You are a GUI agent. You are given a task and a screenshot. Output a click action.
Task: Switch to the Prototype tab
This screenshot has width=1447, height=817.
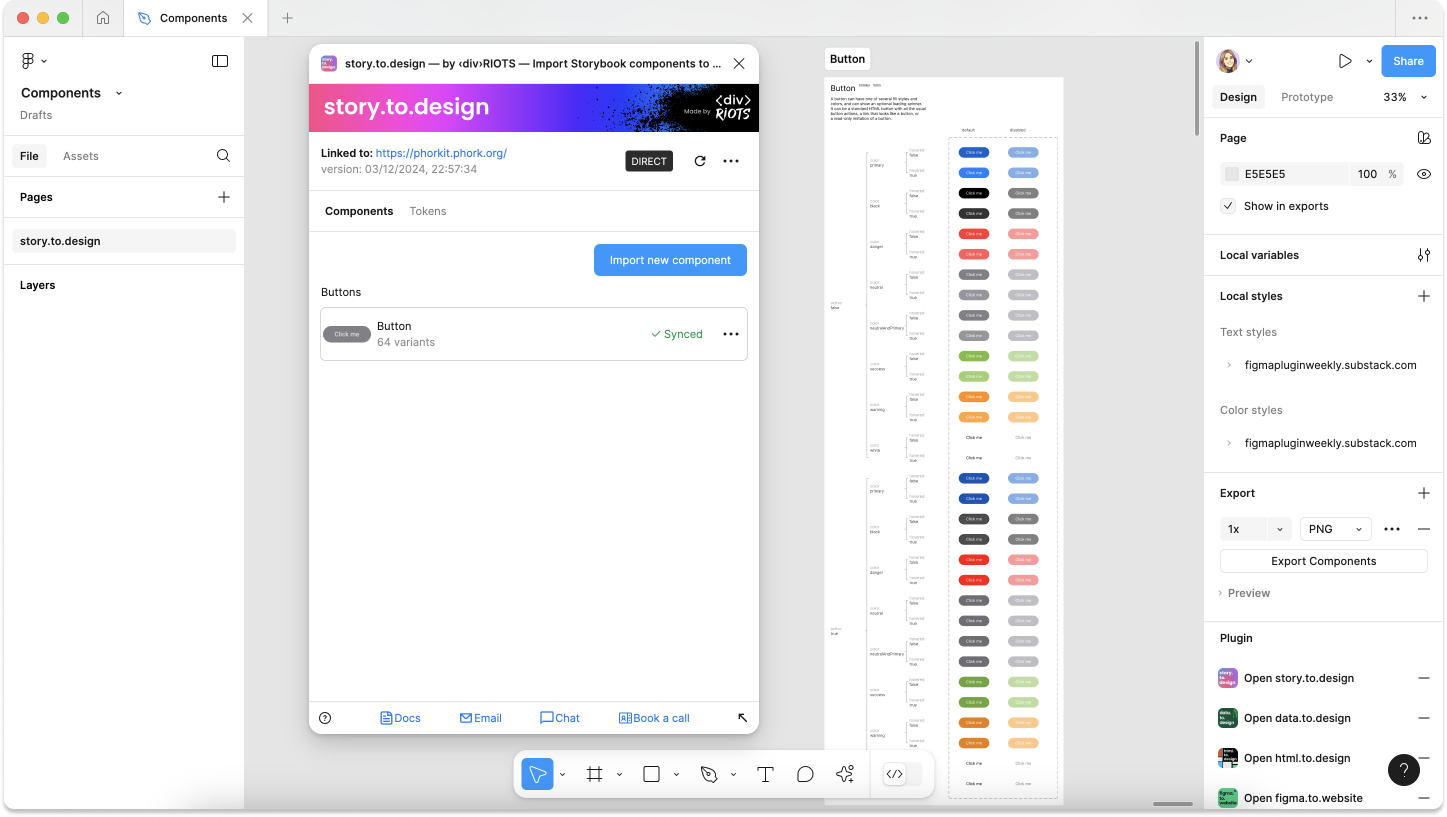pyautogui.click(x=1307, y=97)
